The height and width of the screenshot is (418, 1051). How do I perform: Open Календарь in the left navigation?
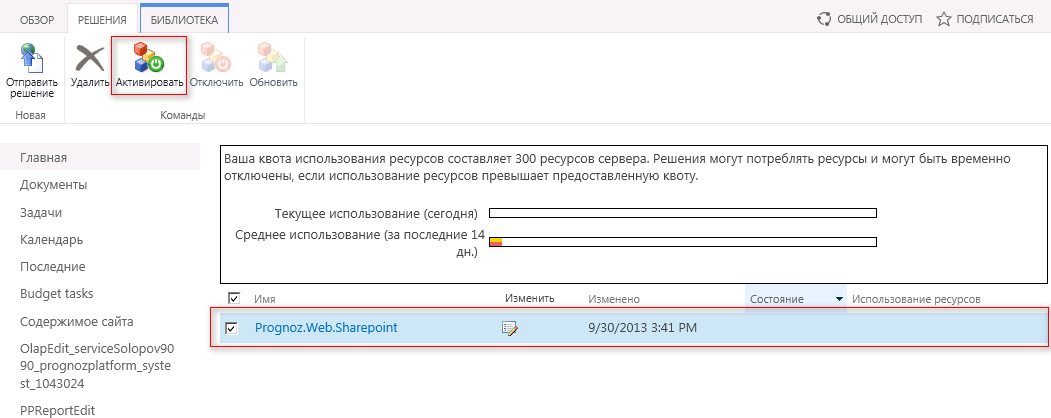51,239
